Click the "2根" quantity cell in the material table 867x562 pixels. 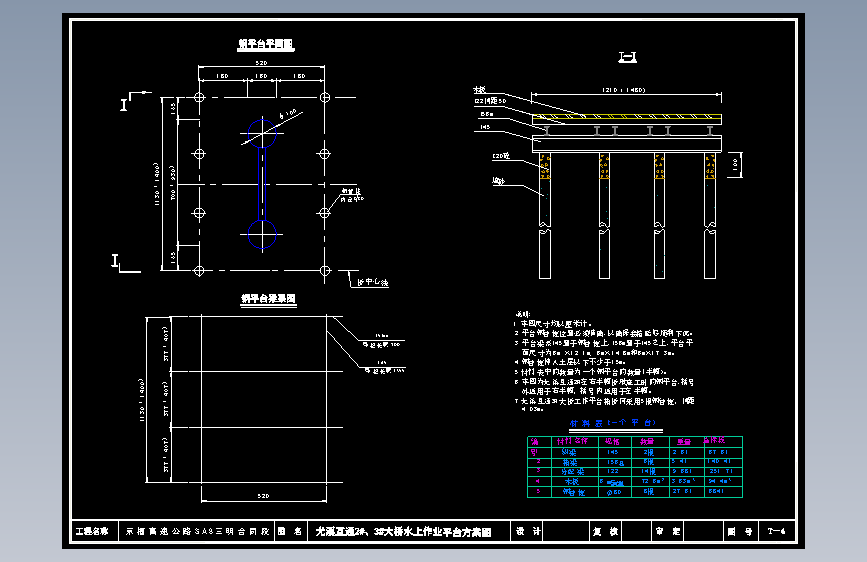649,452
